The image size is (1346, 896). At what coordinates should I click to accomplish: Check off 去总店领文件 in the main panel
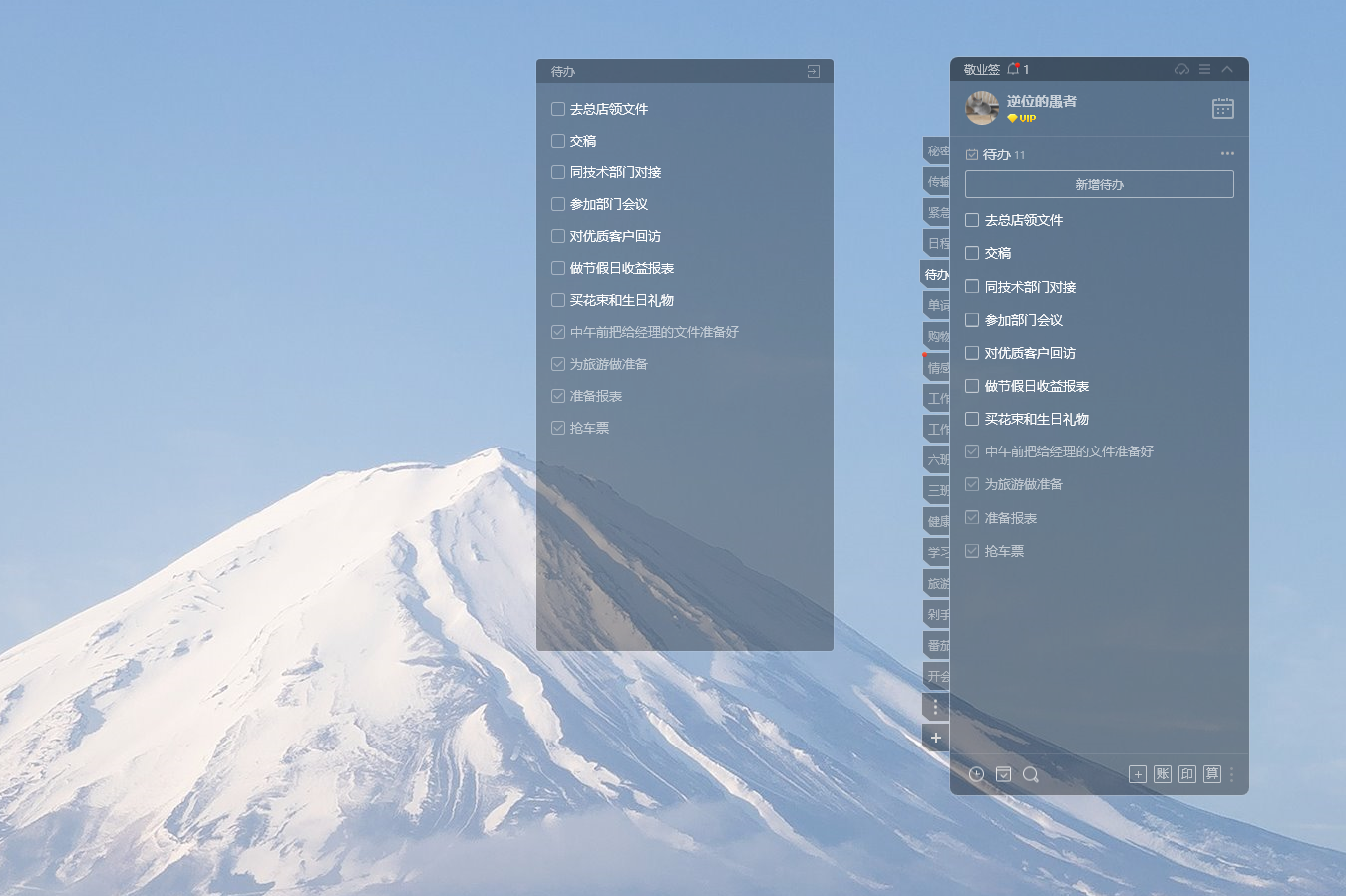click(972, 220)
